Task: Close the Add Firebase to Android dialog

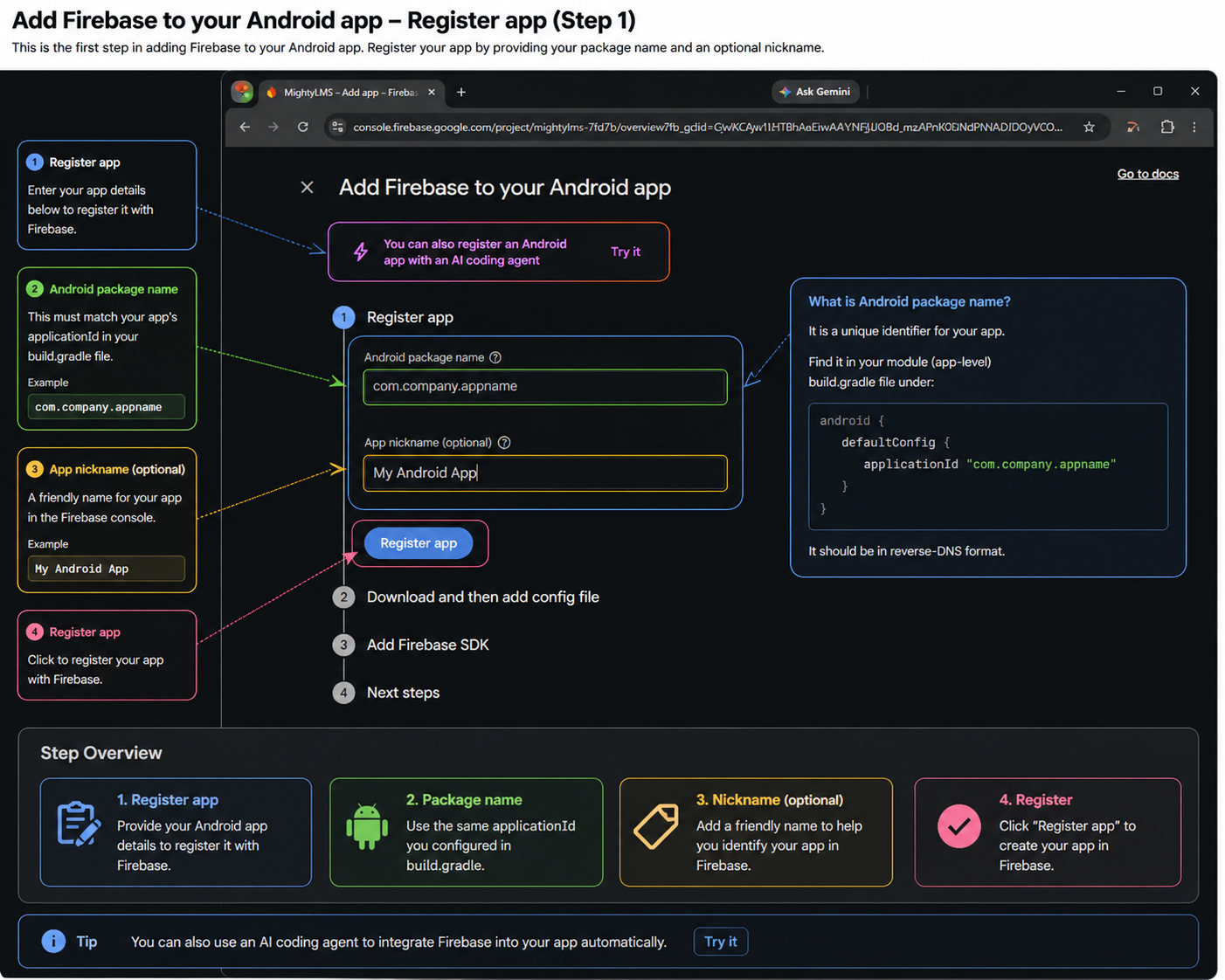Action: click(307, 187)
